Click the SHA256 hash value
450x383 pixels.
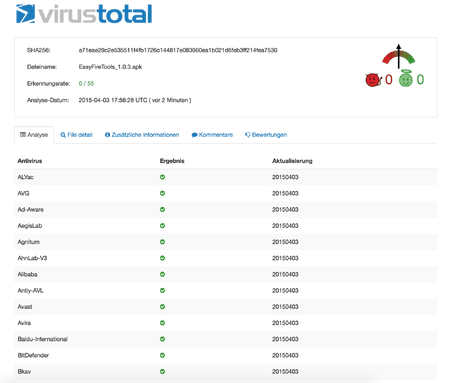[178, 50]
